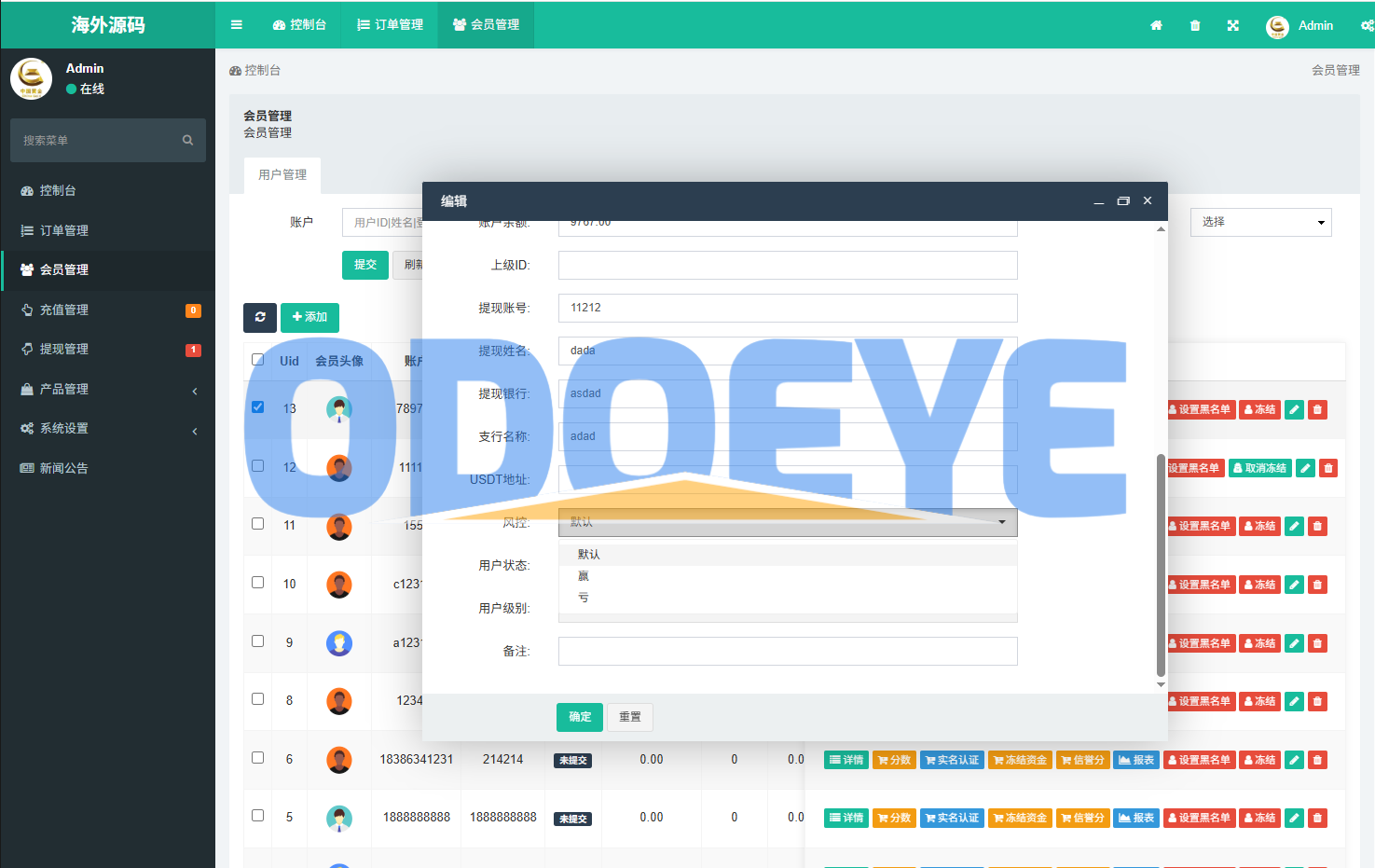The image size is (1375, 868).
Task: Click the 重置 reset button
Action: coord(630,717)
